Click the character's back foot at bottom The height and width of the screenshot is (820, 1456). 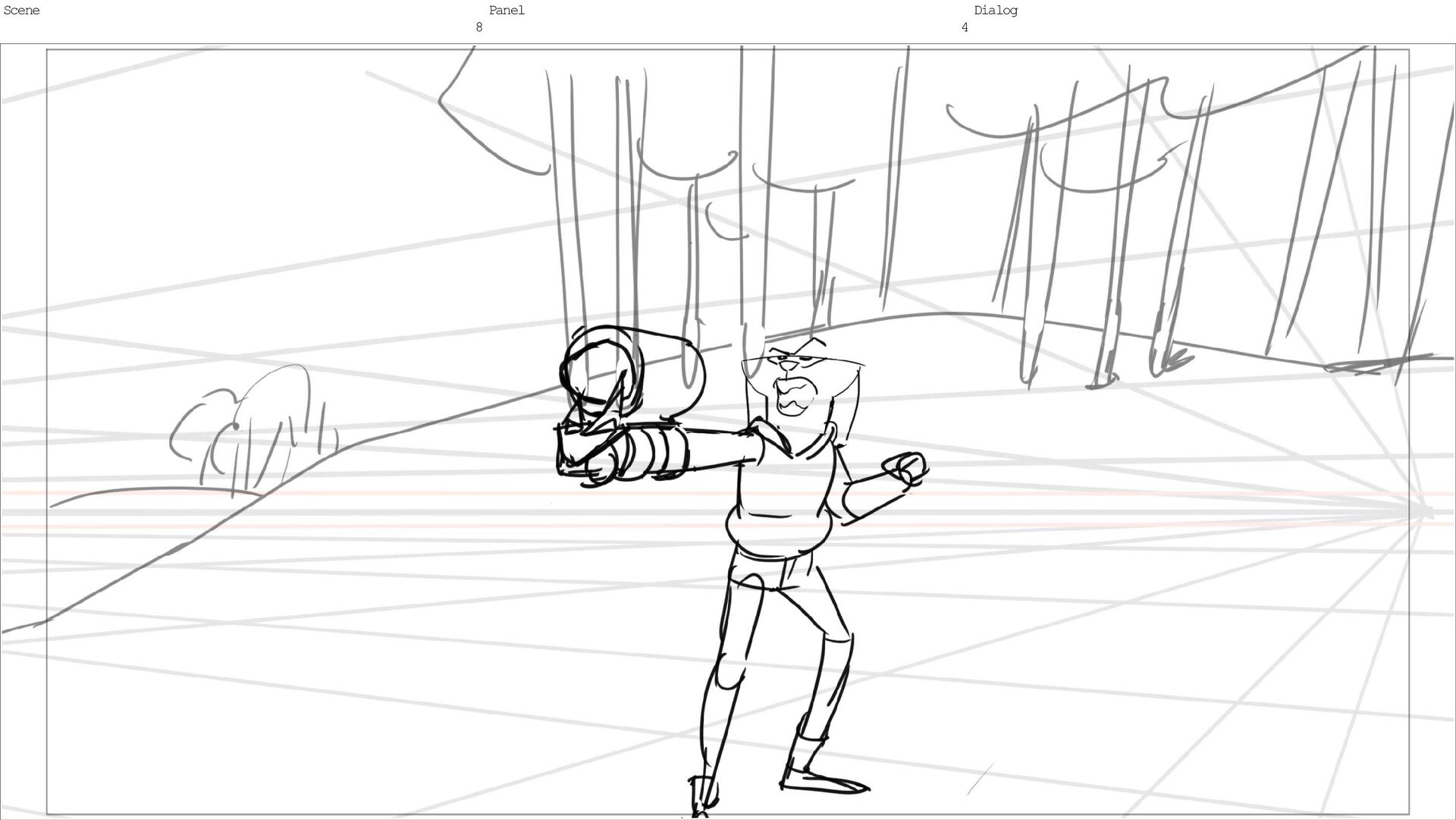(x=701, y=796)
